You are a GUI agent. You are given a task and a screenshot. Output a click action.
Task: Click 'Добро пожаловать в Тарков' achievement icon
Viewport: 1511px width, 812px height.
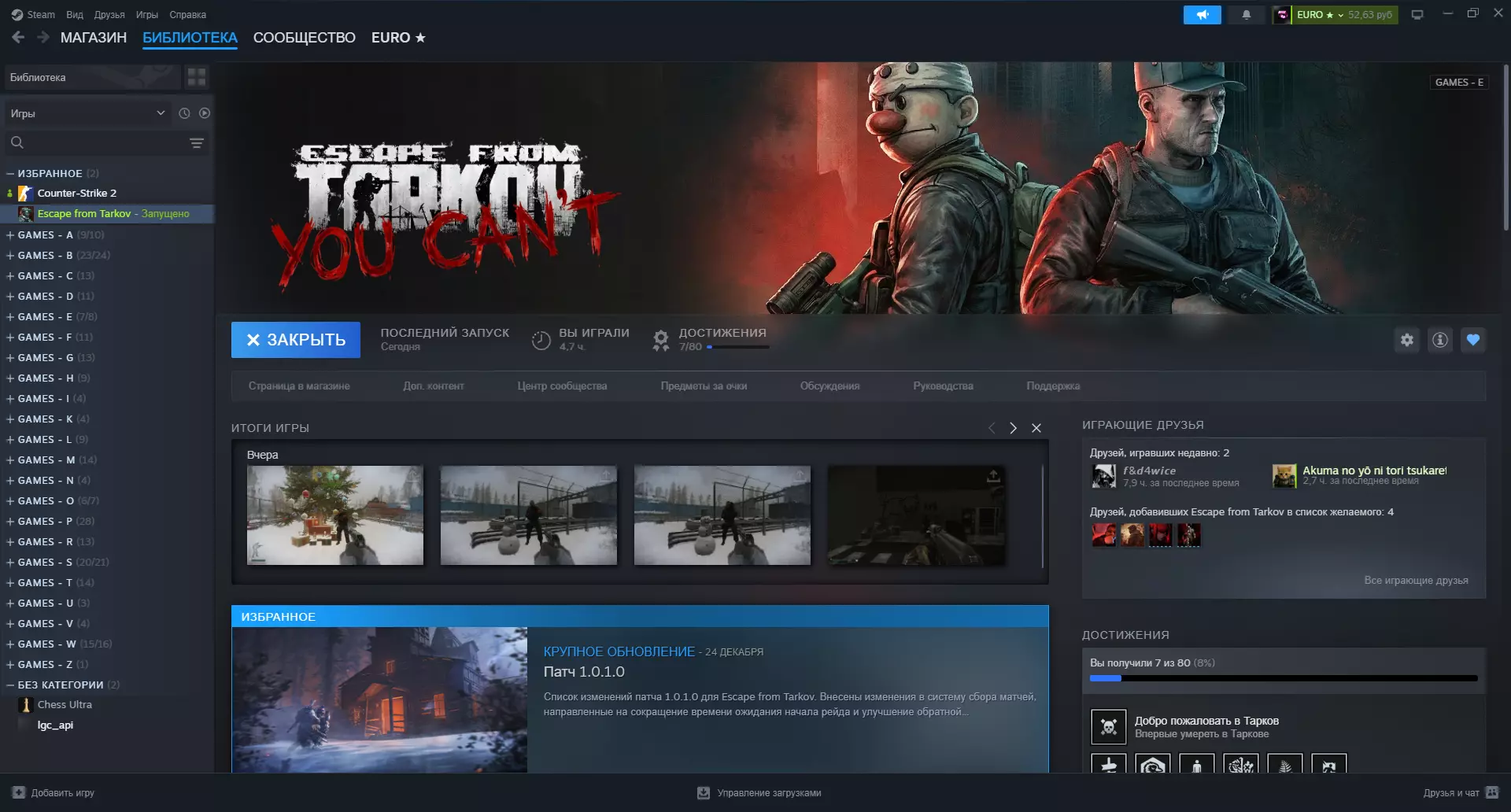(x=1108, y=727)
